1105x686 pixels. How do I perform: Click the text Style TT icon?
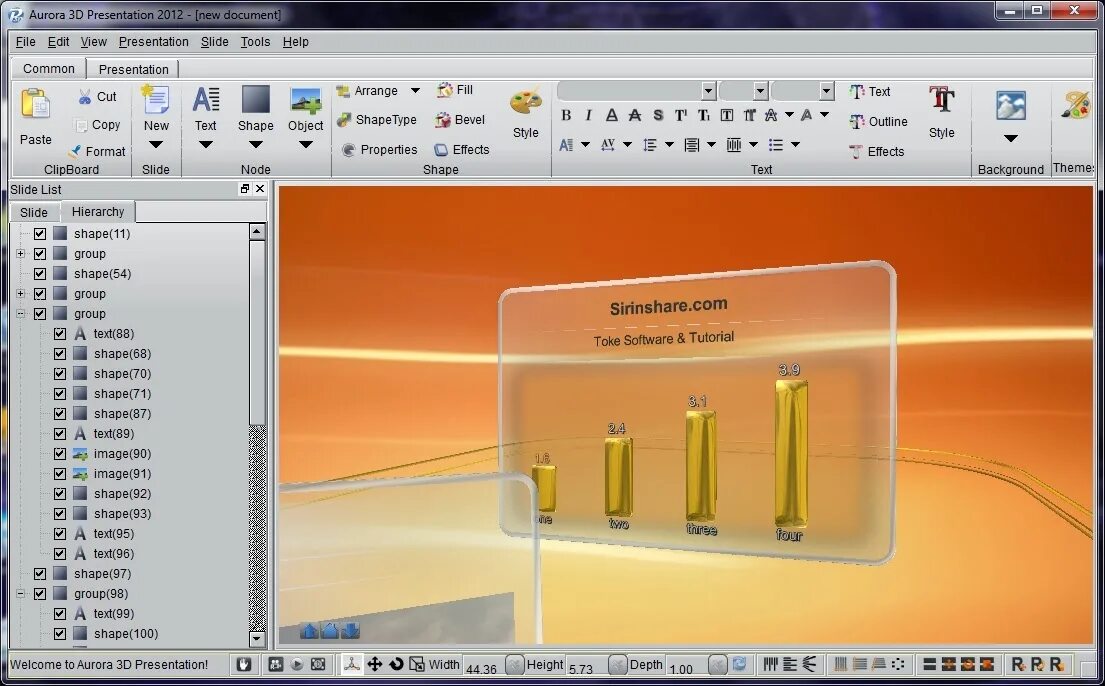[x=942, y=100]
